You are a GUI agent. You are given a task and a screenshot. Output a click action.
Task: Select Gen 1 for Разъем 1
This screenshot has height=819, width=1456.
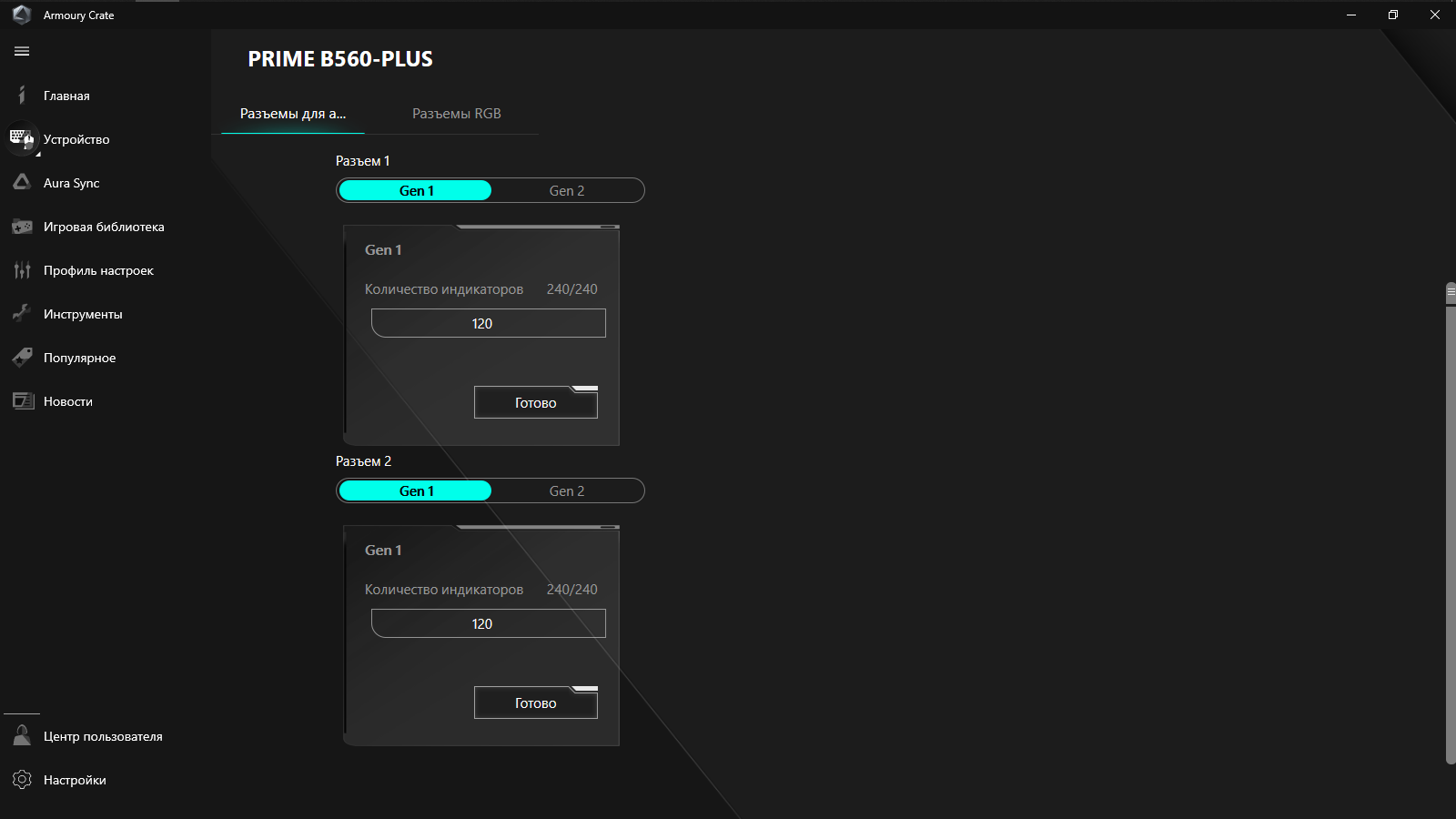[416, 190]
